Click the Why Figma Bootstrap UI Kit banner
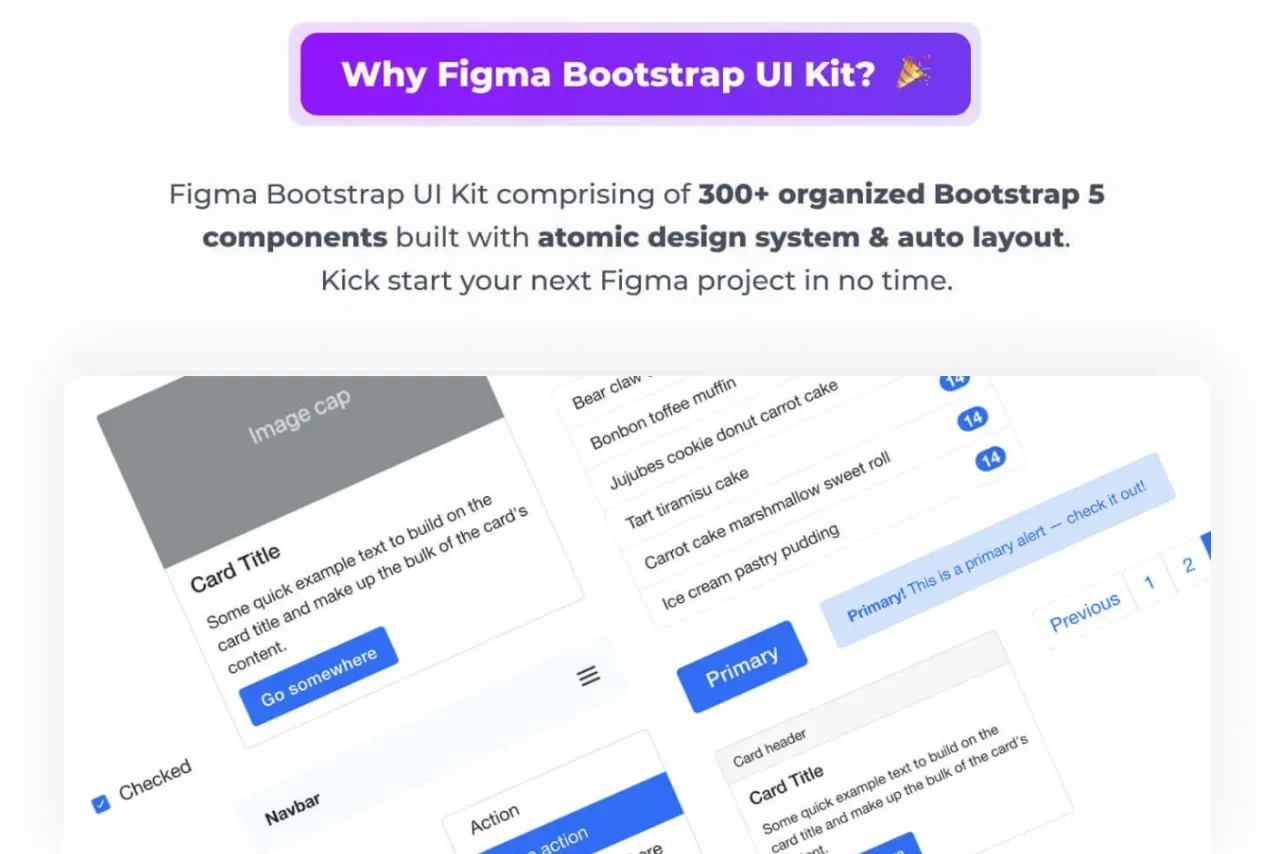This screenshot has height=854, width=1277. 635,74
